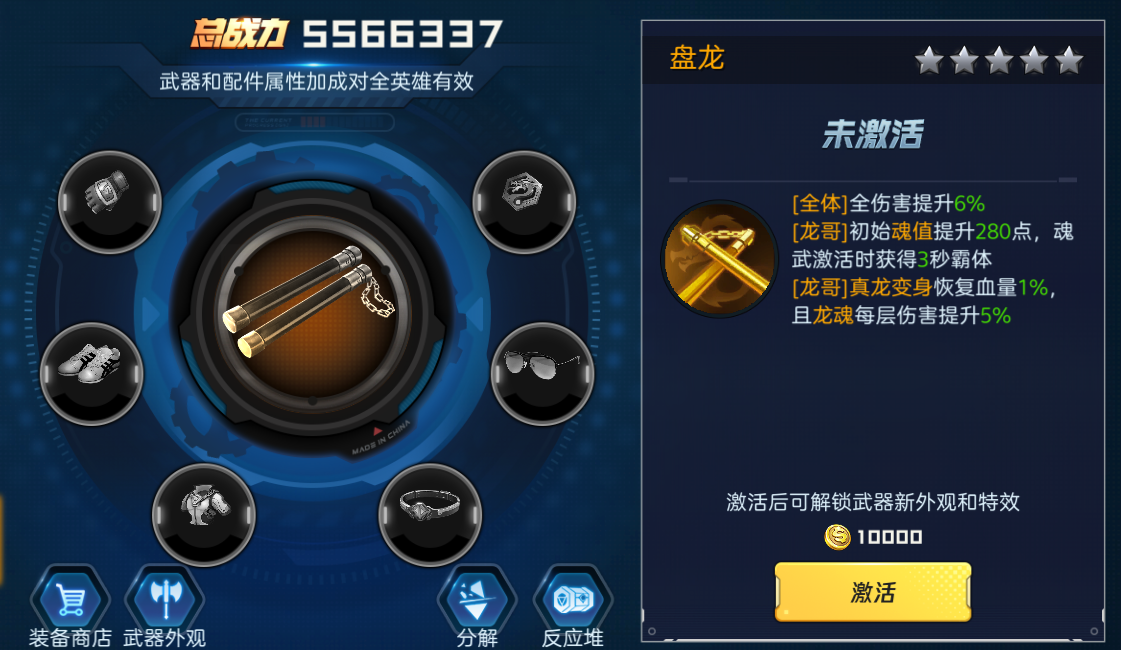Click the progress bar under attribute banner
Viewport: 1121px width, 650px height.
[315, 122]
